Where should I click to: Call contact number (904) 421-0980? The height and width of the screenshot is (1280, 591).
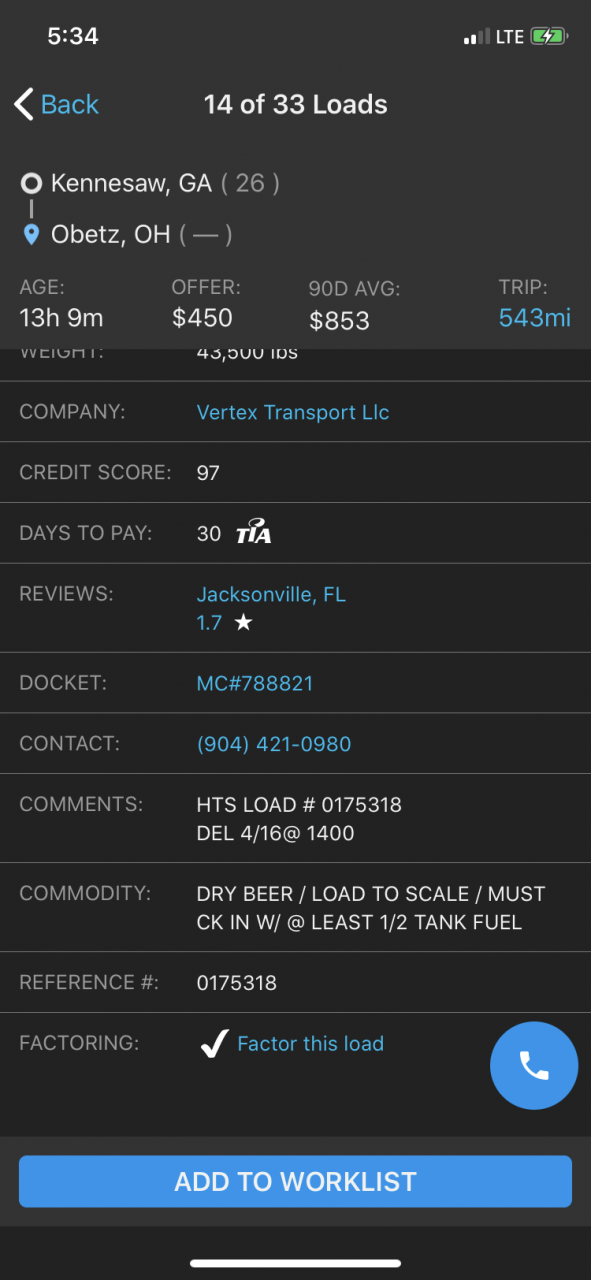pyautogui.click(x=274, y=744)
